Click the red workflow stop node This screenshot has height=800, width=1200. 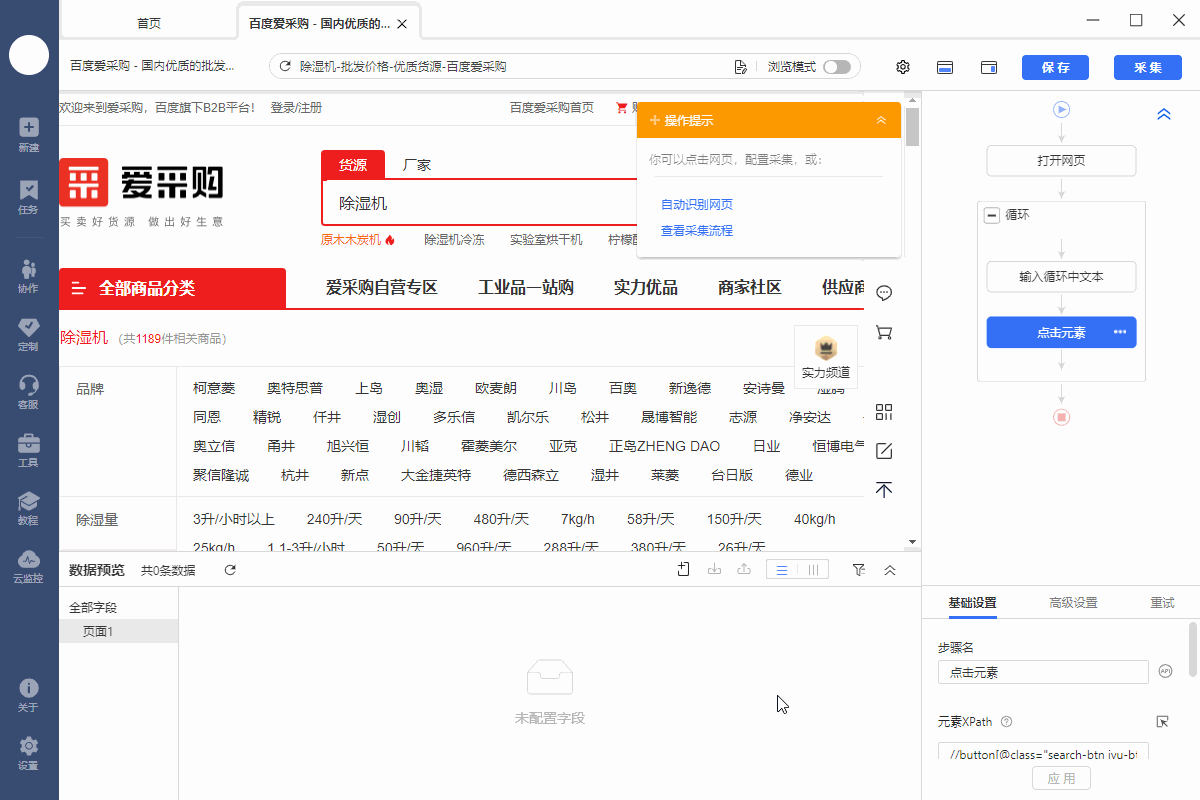click(x=1062, y=416)
